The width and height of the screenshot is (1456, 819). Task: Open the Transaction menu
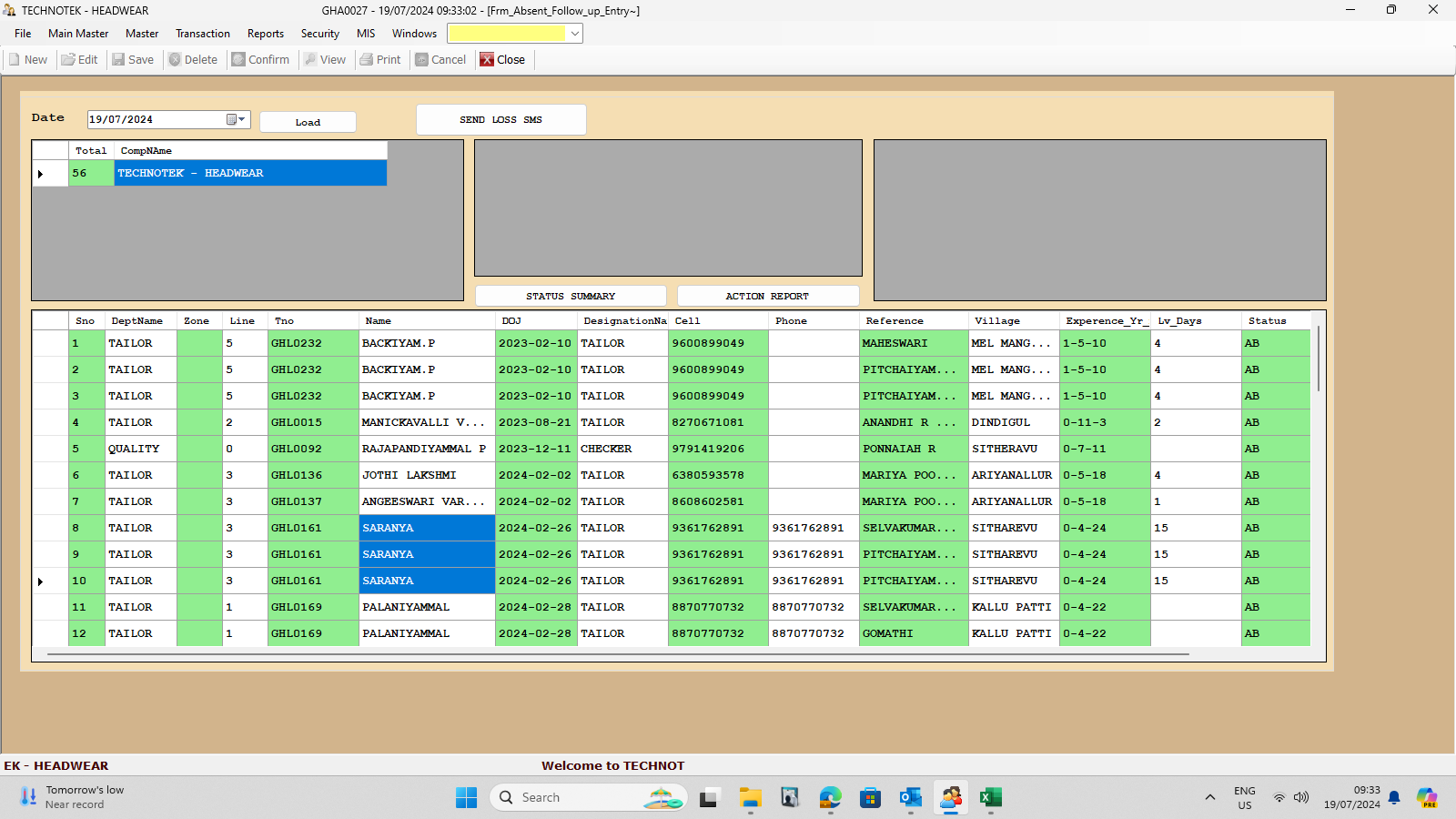pyautogui.click(x=202, y=34)
